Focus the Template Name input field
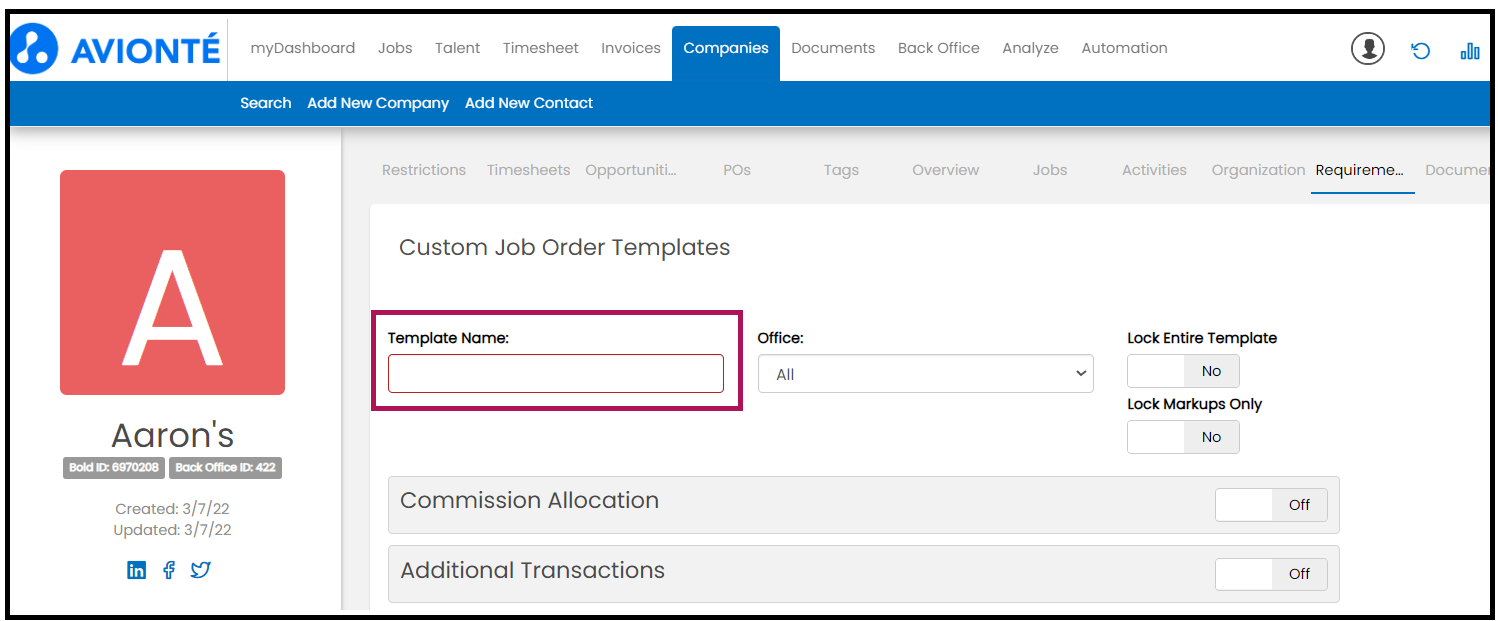The width and height of the screenshot is (1498, 621). pos(556,373)
